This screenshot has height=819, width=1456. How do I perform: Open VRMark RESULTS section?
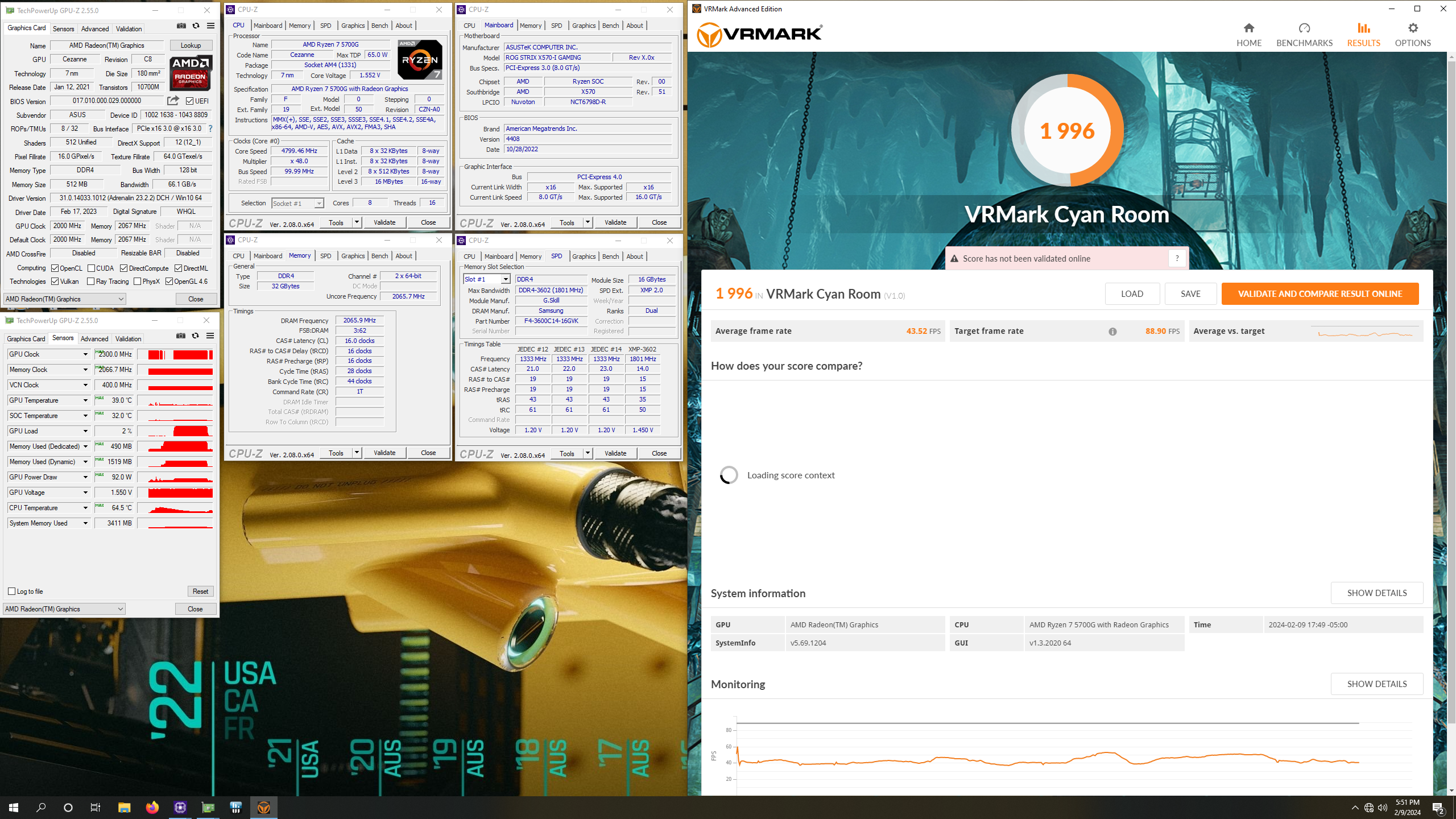1363,35
